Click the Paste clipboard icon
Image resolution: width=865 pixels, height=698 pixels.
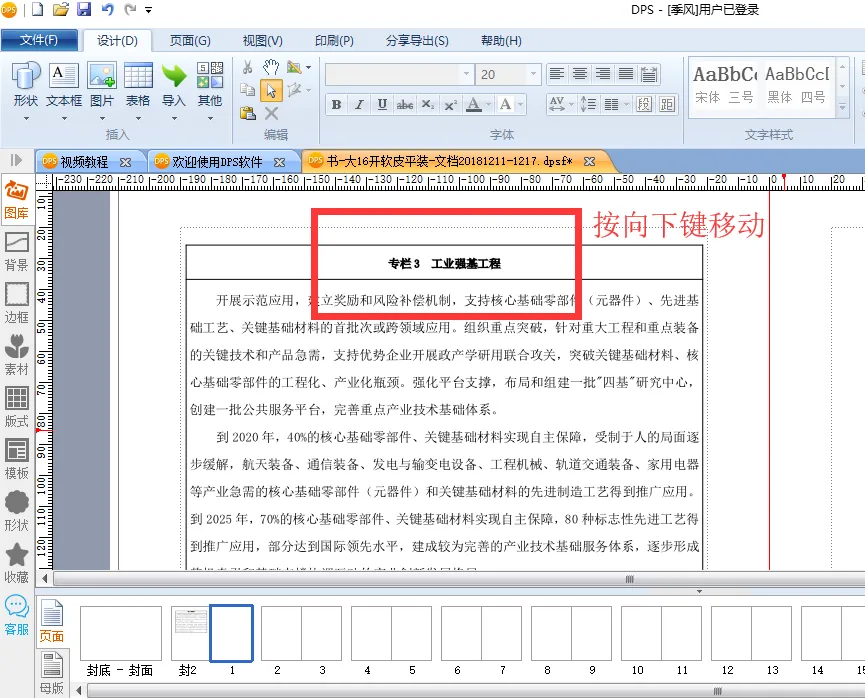(x=248, y=113)
